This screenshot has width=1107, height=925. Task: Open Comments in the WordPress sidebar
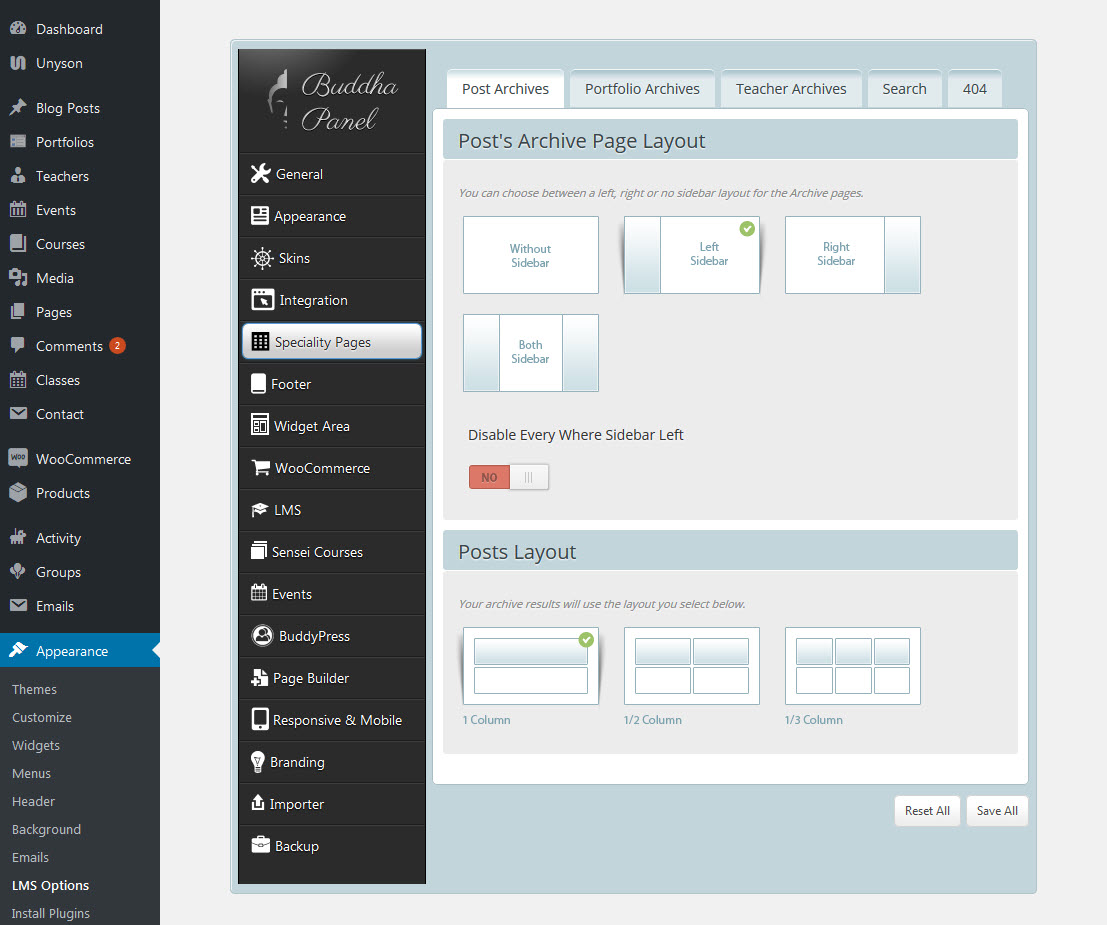click(69, 346)
